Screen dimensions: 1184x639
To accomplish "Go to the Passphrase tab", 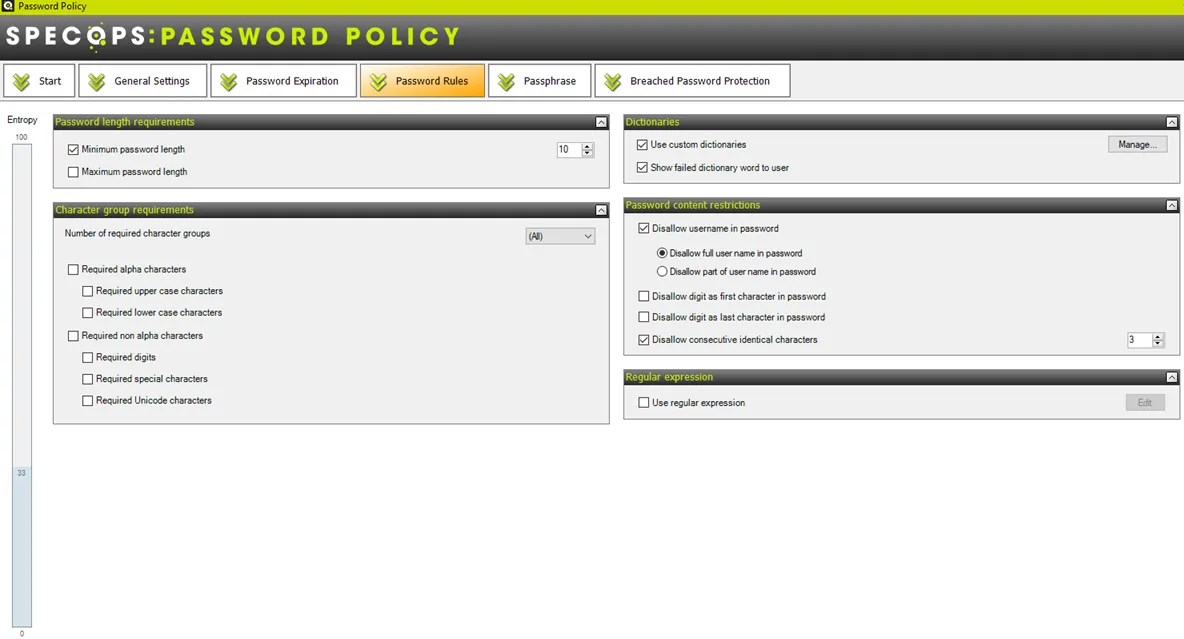I will click(539, 81).
